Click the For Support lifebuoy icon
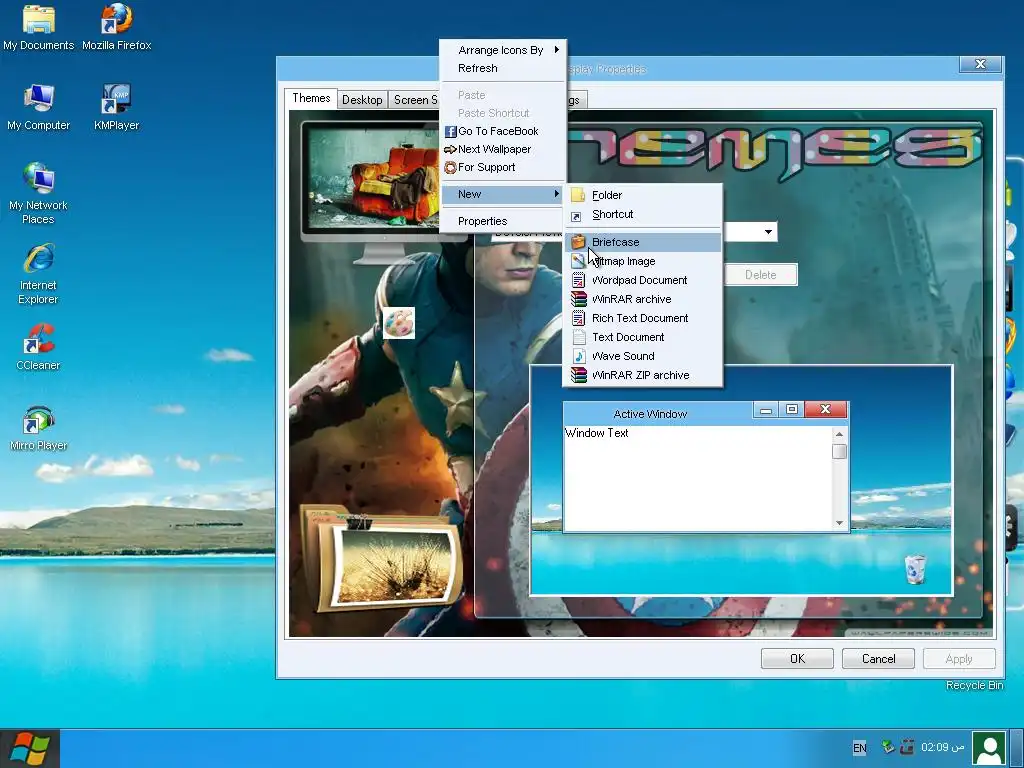This screenshot has height=768, width=1024. coord(450,168)
